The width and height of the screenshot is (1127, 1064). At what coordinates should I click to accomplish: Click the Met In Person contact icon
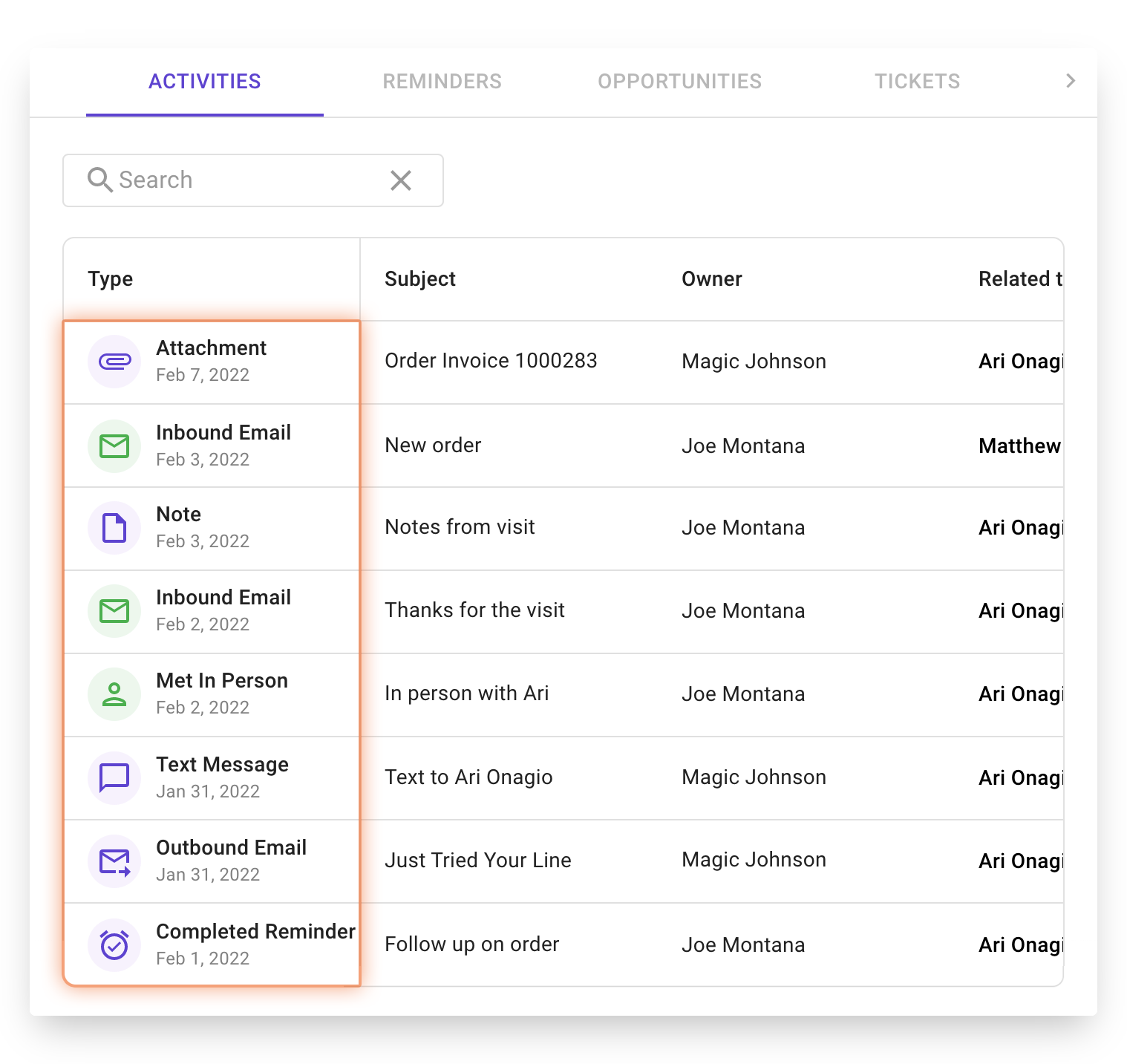(x=114, y=694)
